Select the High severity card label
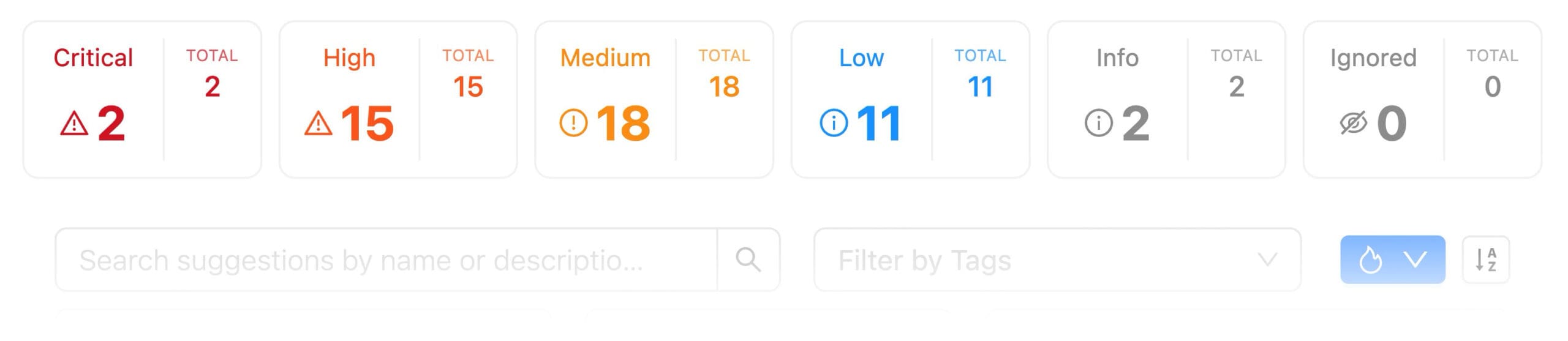Screen dimensions: 1568x341 349,58
